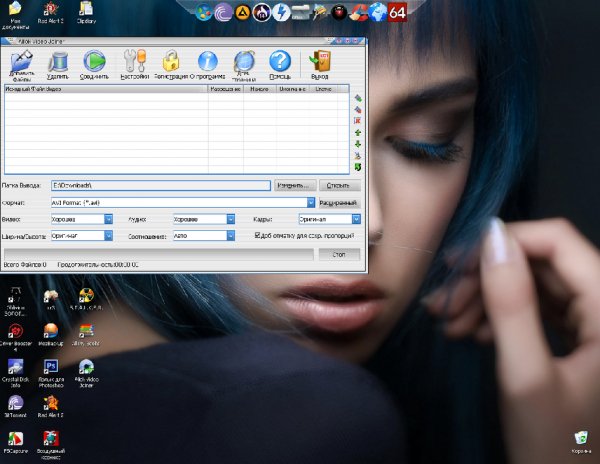Screen dimensions: 600x464
Task: Click the Выход exit door icon
Action: coord(320,61)
